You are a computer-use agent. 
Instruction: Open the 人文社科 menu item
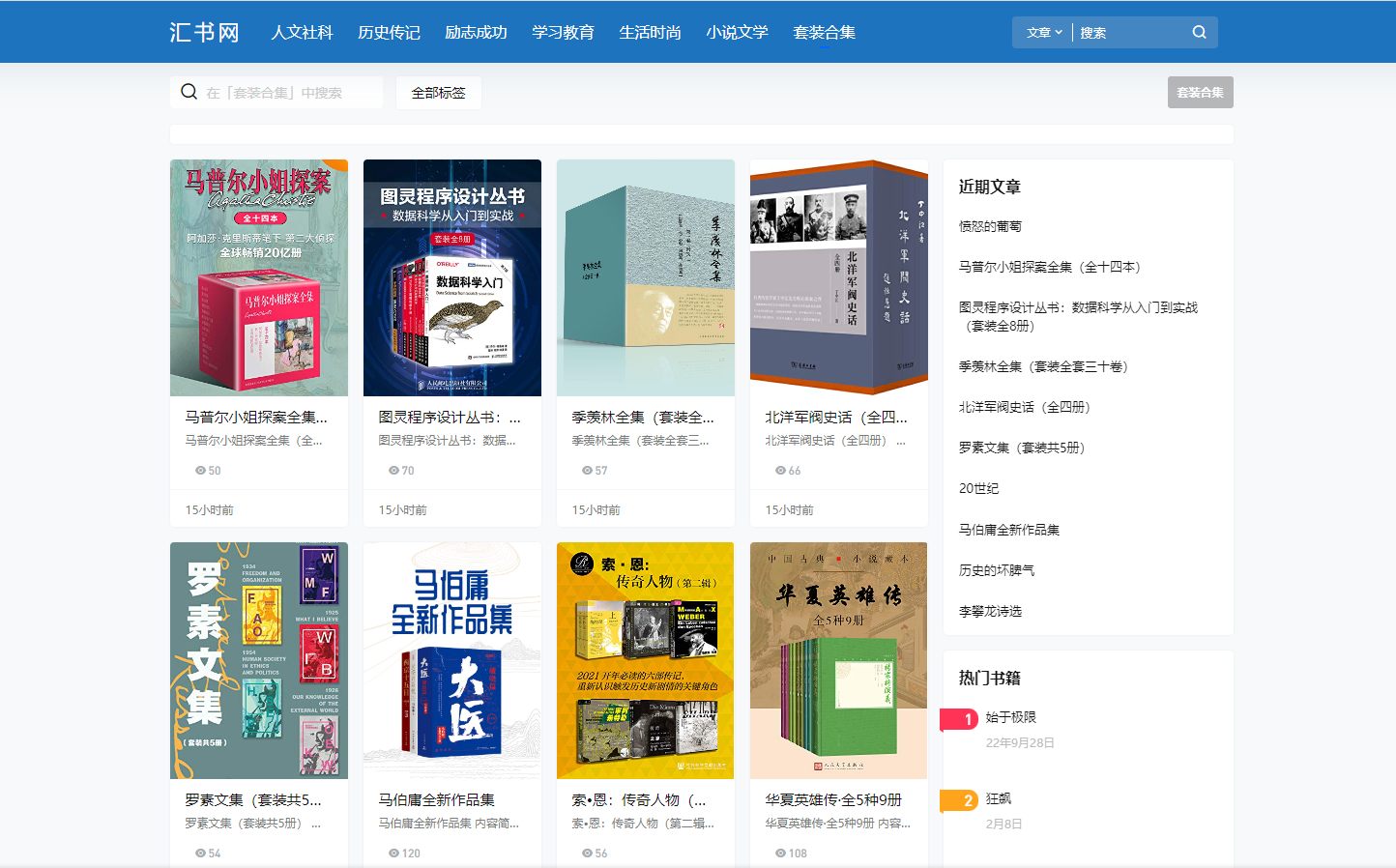(302, 32)
